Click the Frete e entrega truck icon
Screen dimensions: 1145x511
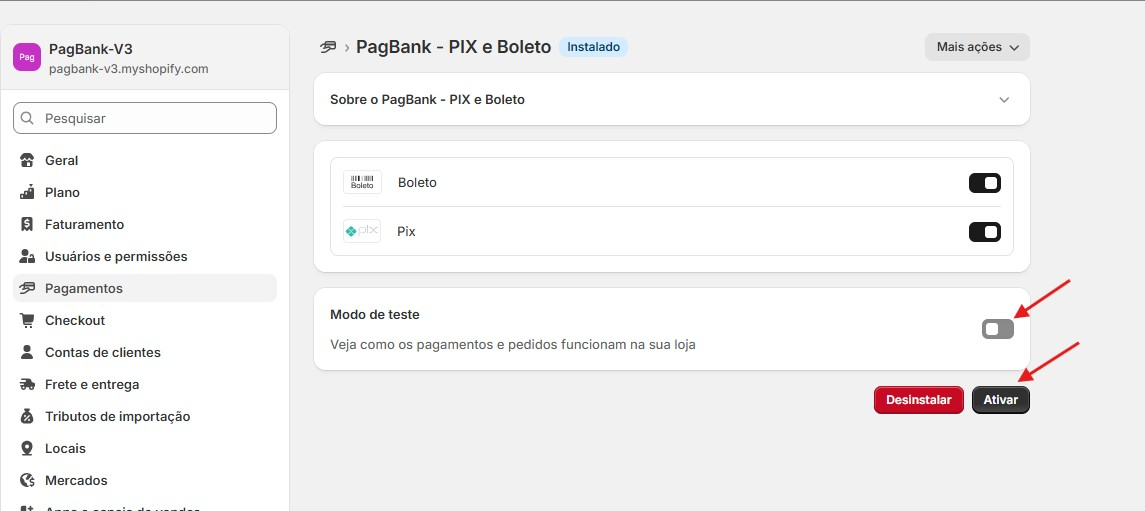[x=27, y=385]
